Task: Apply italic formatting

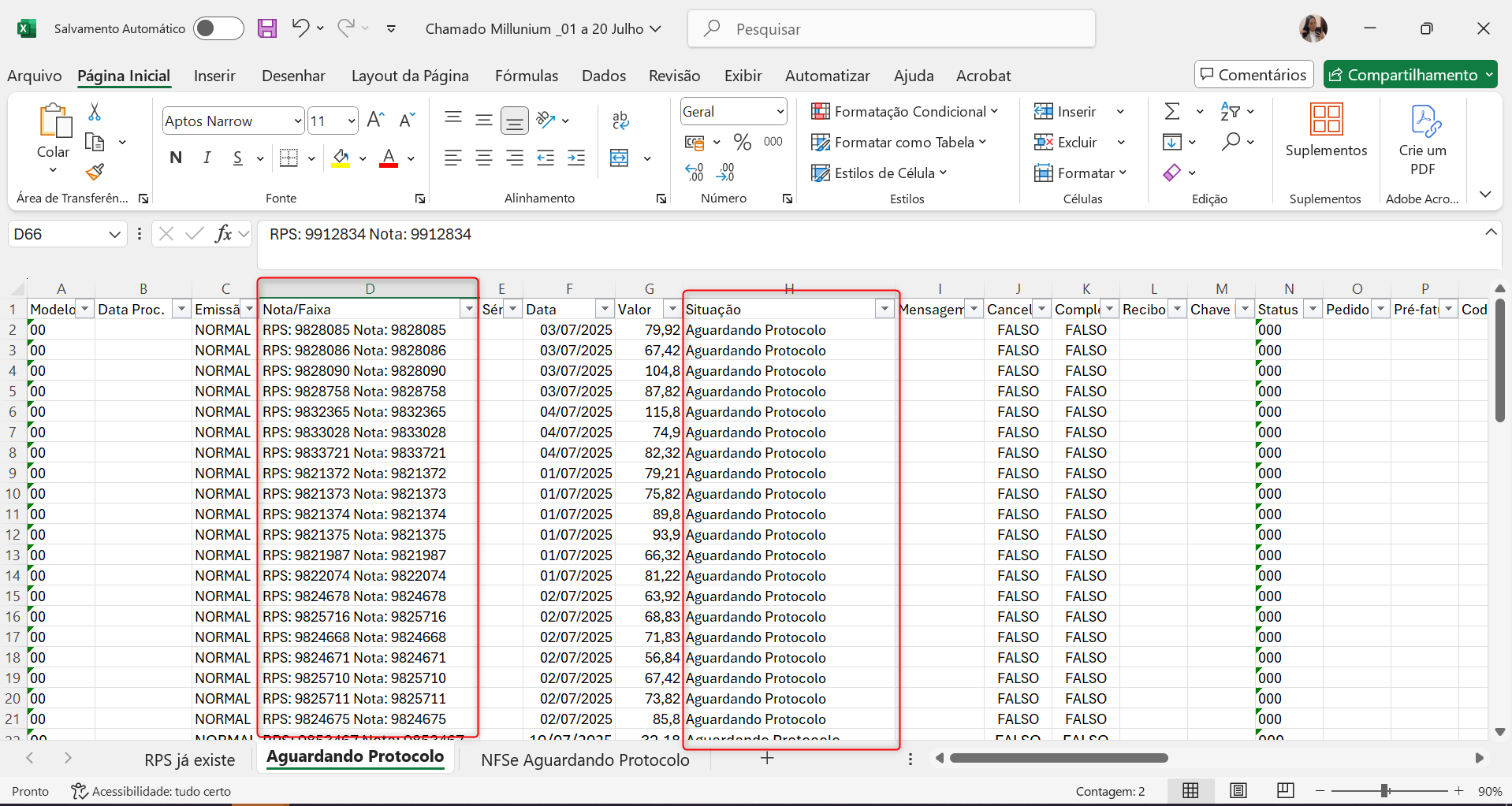Action: click(x=207, y=158)
